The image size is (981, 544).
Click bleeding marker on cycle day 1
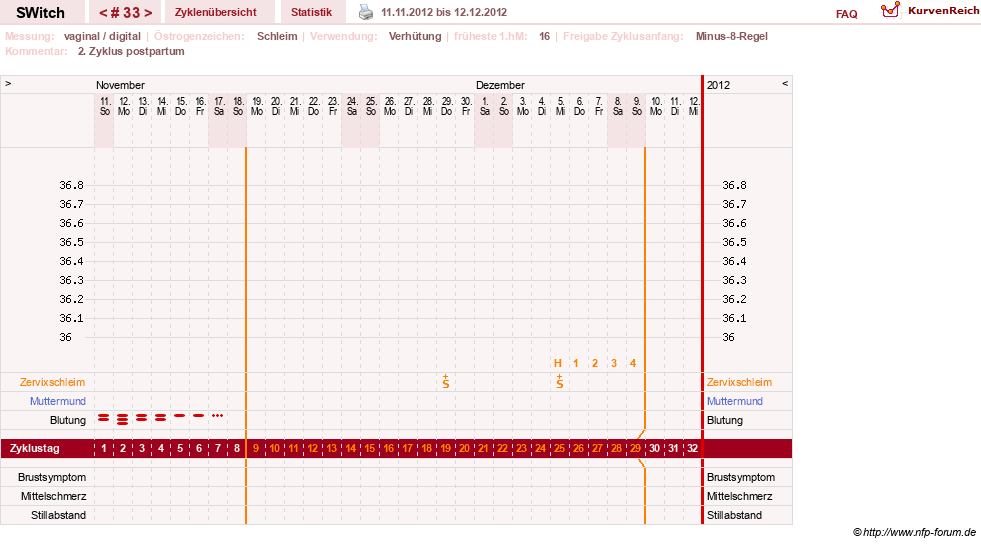point(103,417)
